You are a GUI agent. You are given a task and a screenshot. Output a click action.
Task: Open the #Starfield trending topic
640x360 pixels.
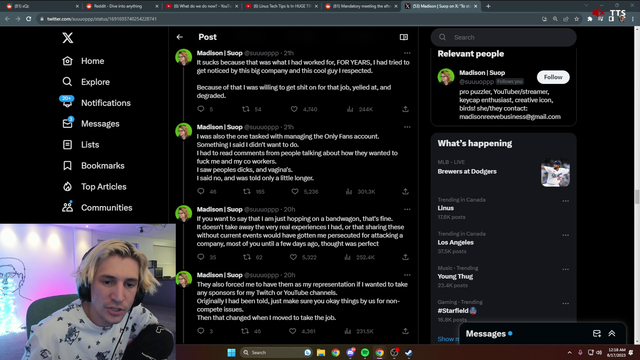pos(457,311)
